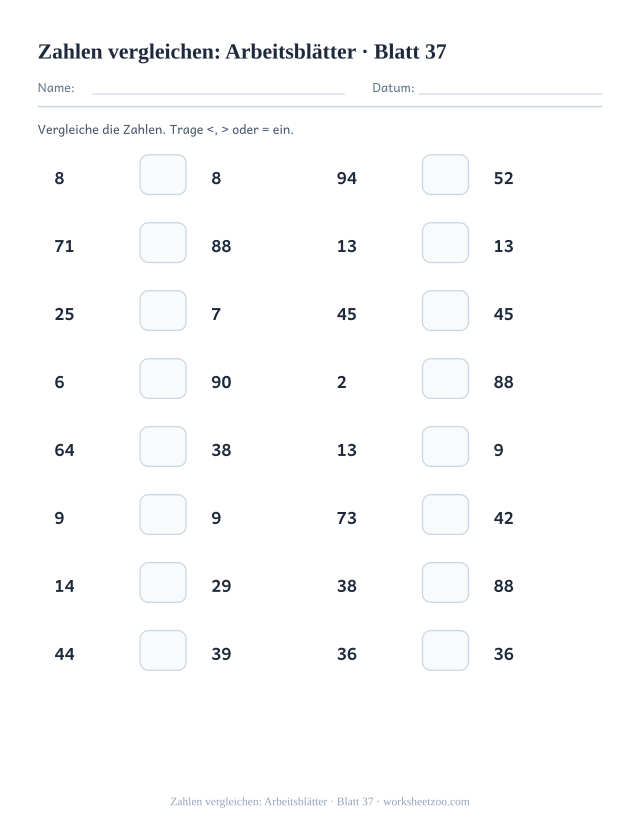Click the Name line field

coord(218,88)
